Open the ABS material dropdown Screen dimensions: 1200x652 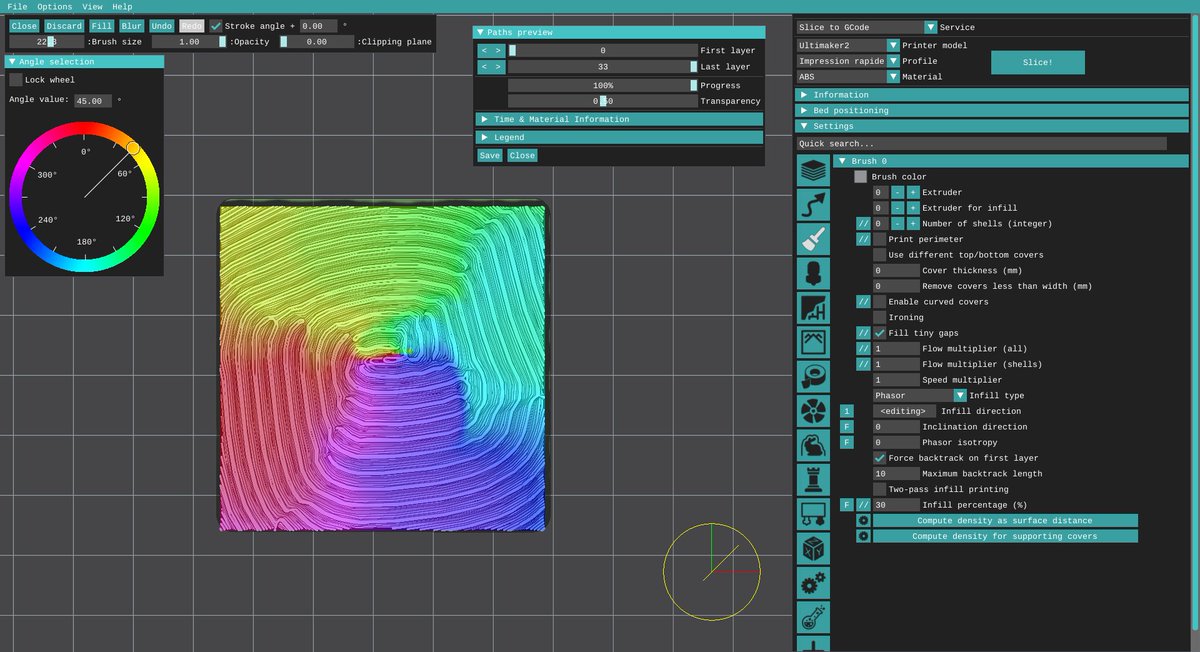(848, 76)
